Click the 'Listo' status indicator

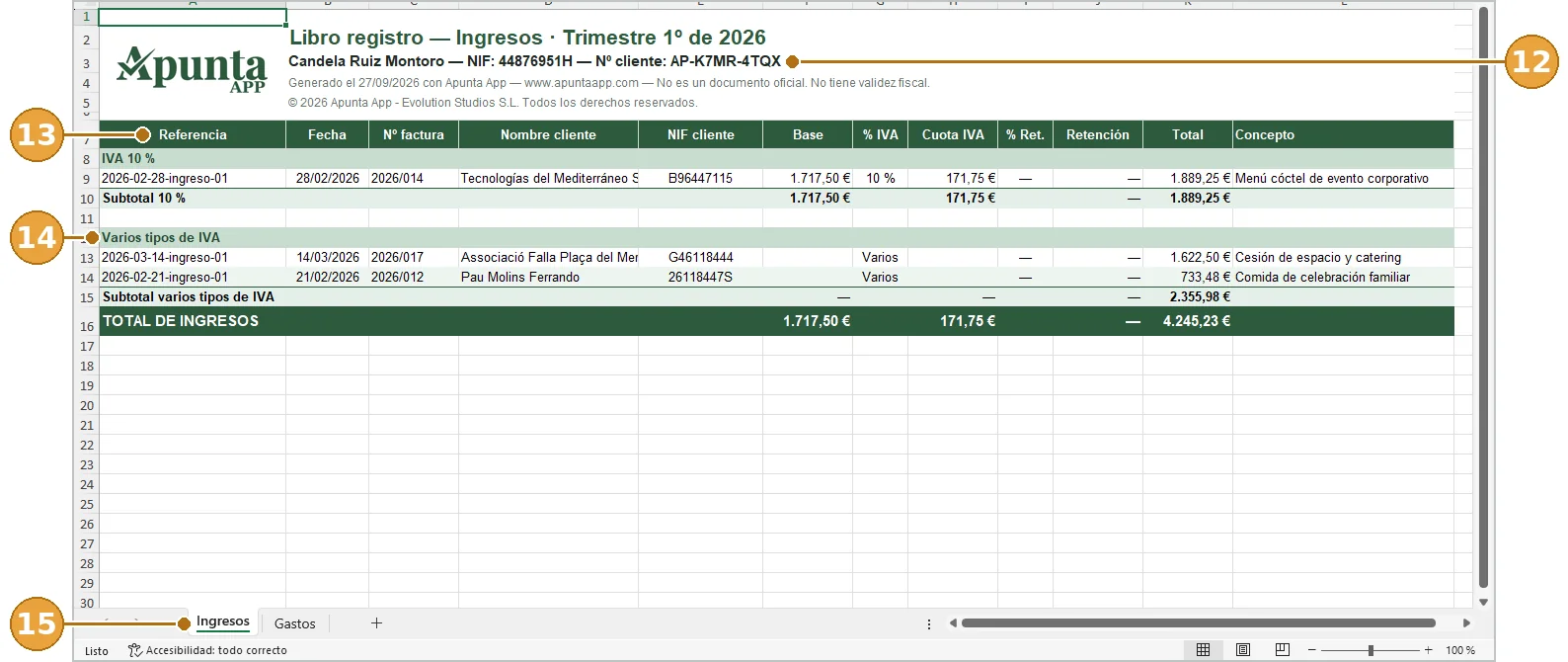(97, 650)
